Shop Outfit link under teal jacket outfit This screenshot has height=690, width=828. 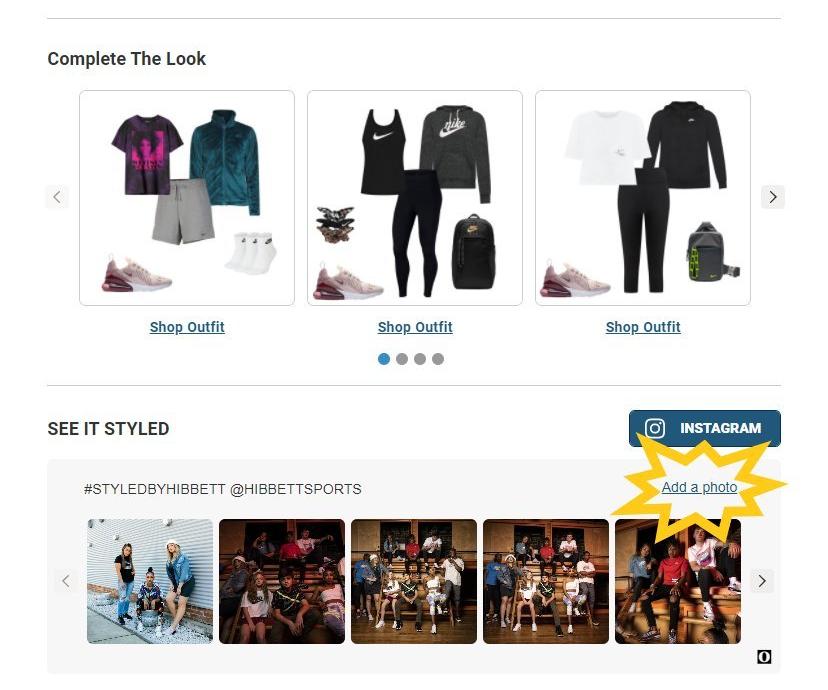coord(187,327)
